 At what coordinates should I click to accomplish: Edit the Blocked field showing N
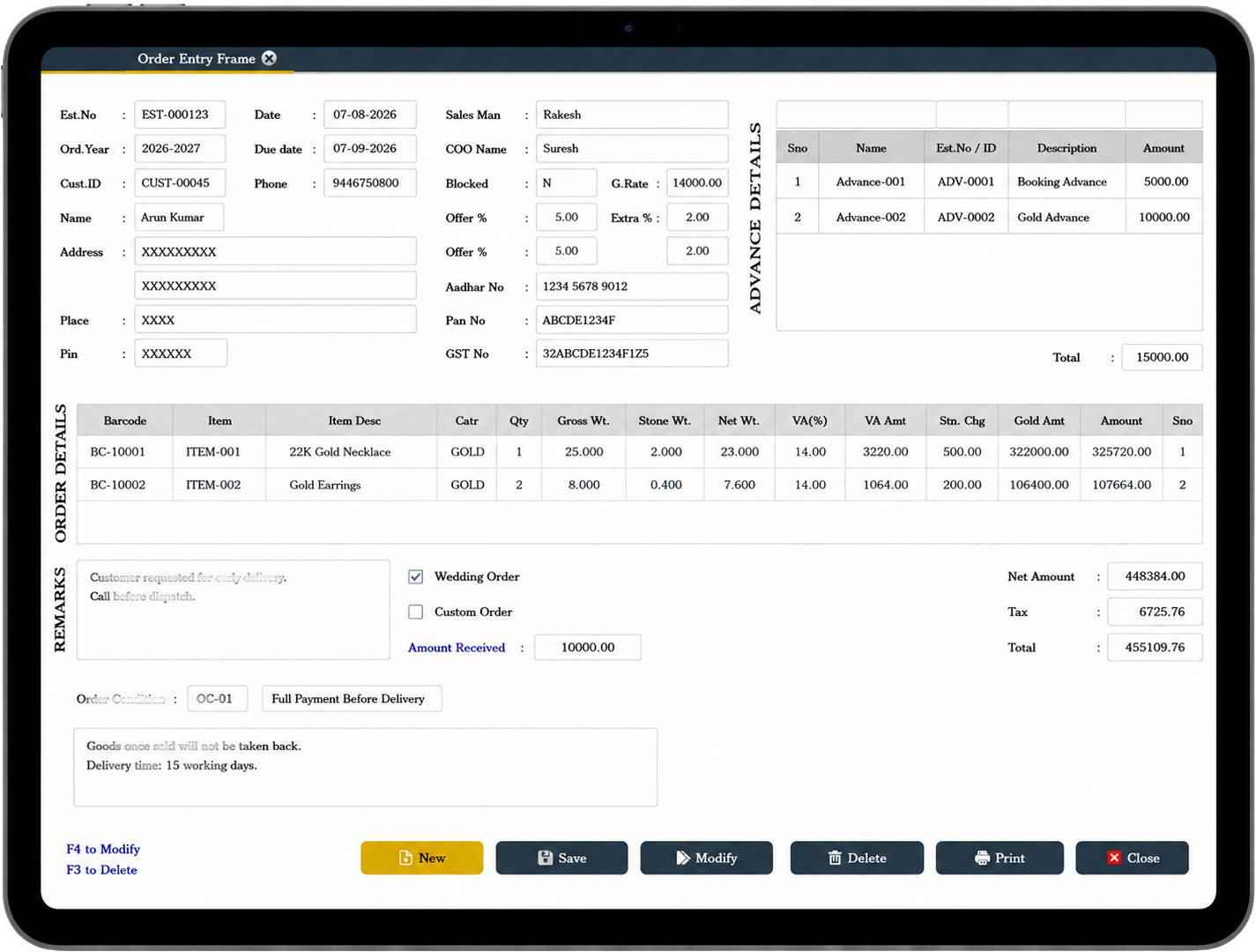point(567,183)
